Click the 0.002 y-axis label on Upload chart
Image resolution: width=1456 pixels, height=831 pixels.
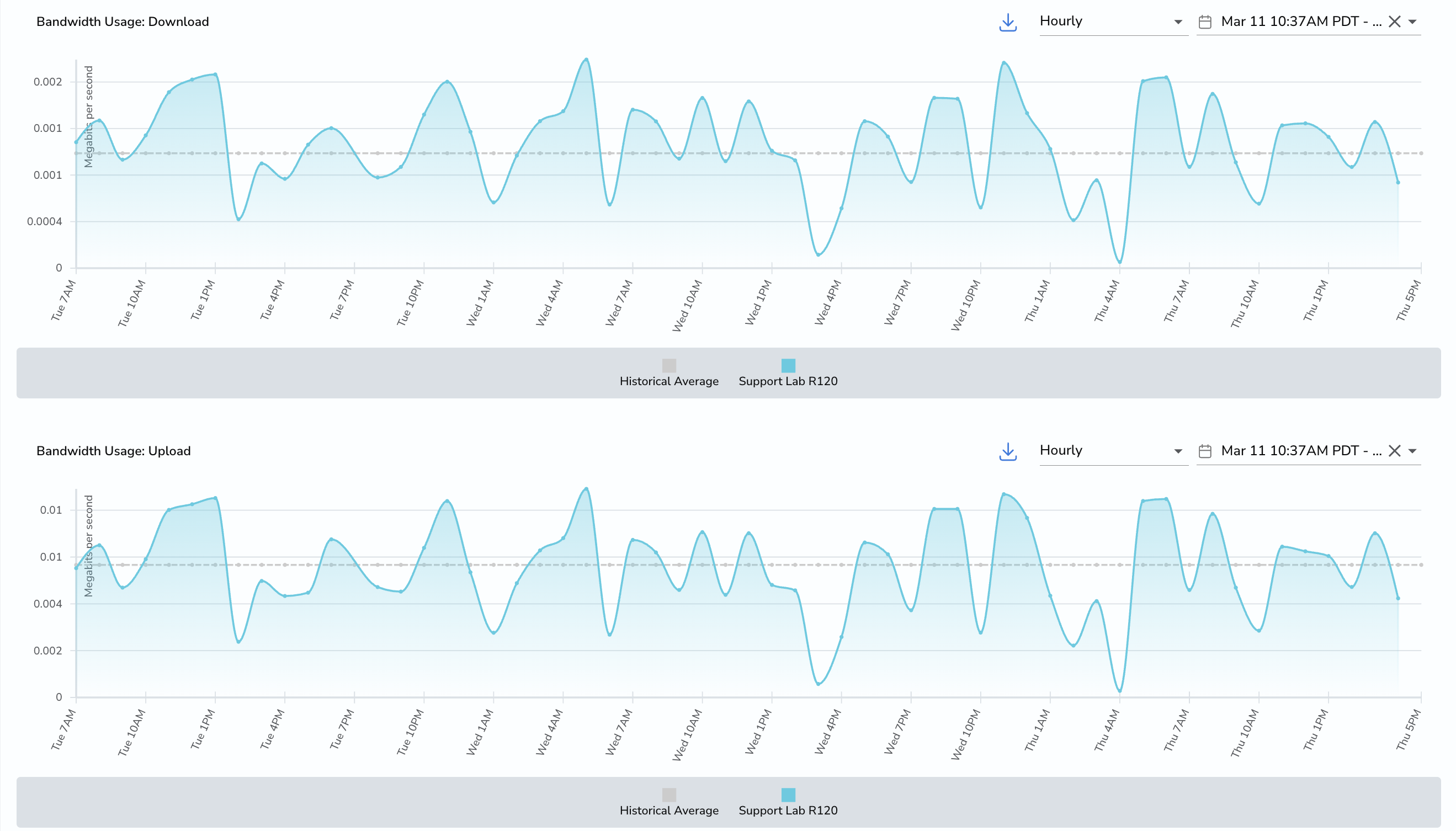click(x=47, y=651)
